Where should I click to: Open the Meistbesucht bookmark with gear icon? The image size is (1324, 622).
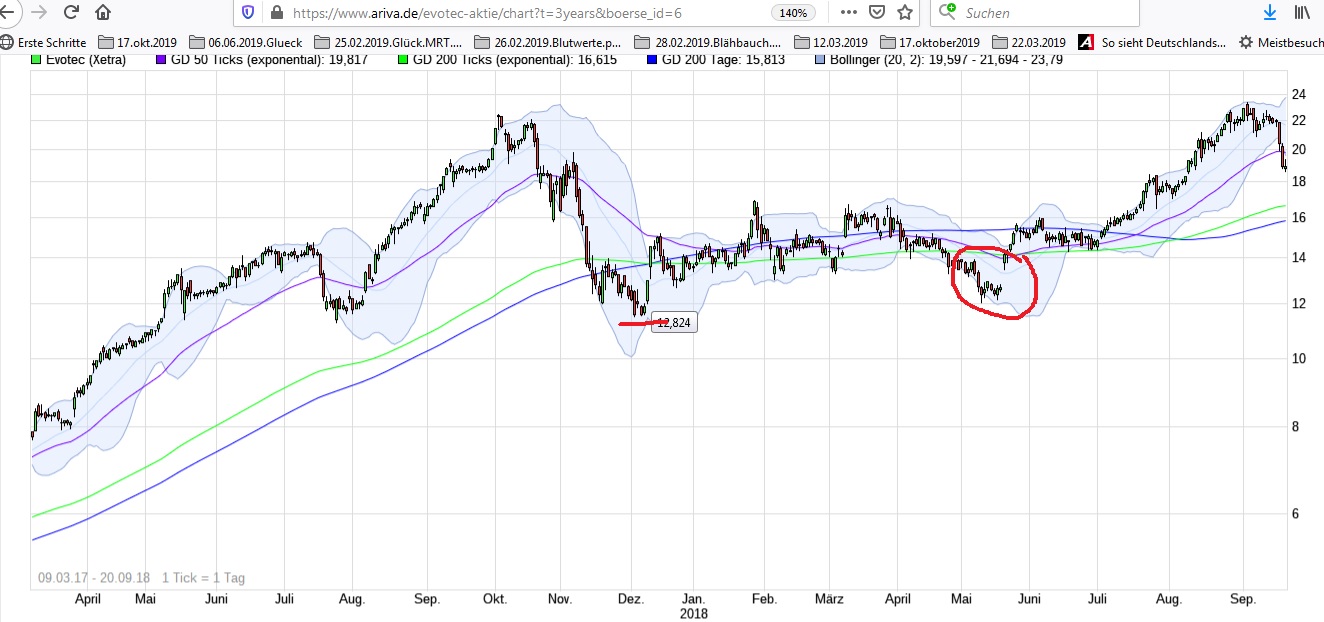(1281, 42)
